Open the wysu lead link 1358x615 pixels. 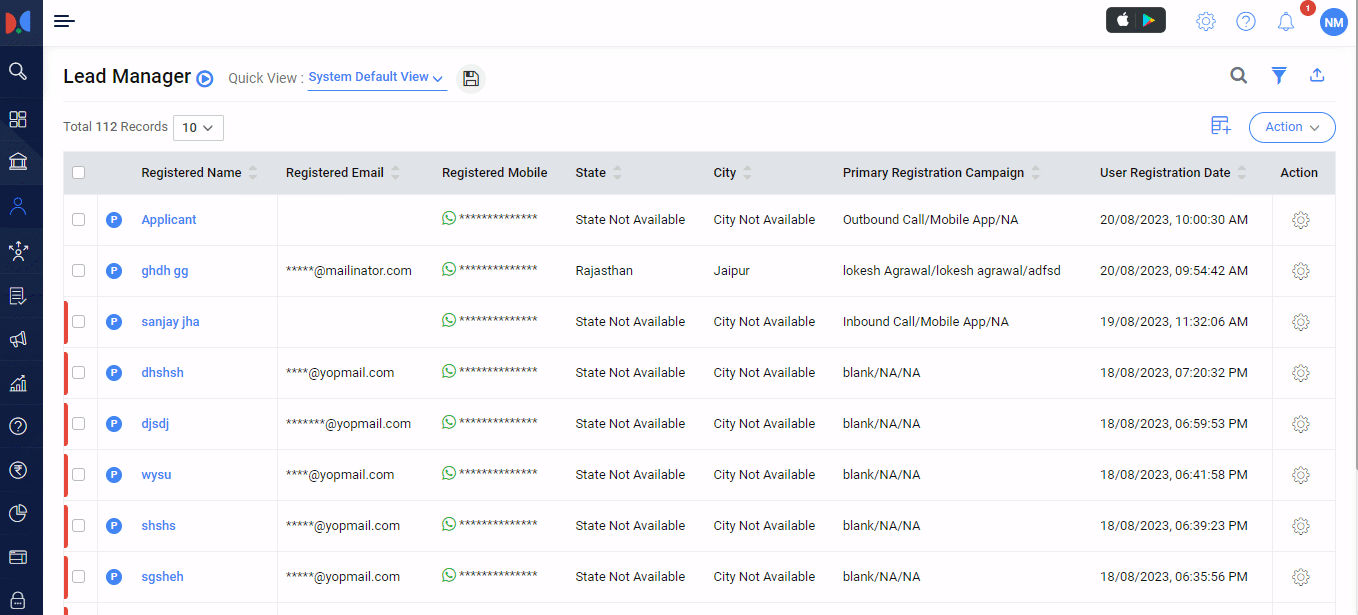click(156, 475)
